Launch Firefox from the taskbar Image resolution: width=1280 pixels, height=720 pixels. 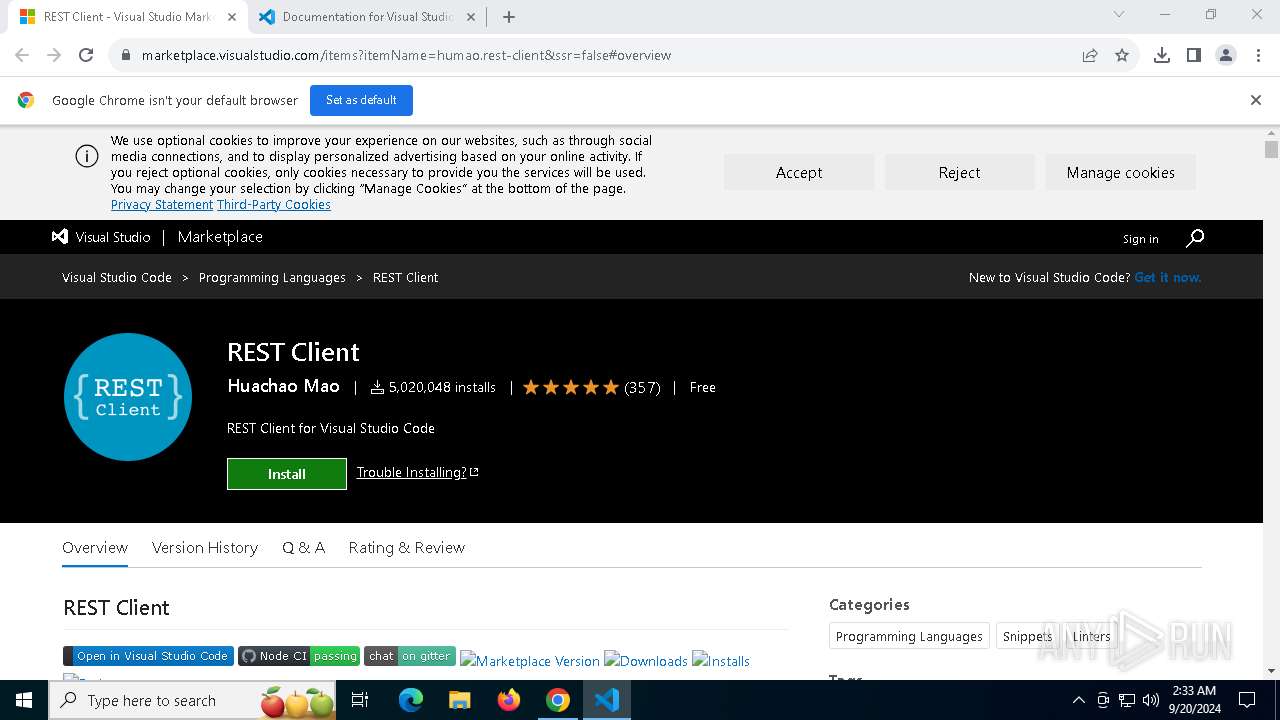click(509, 700)
